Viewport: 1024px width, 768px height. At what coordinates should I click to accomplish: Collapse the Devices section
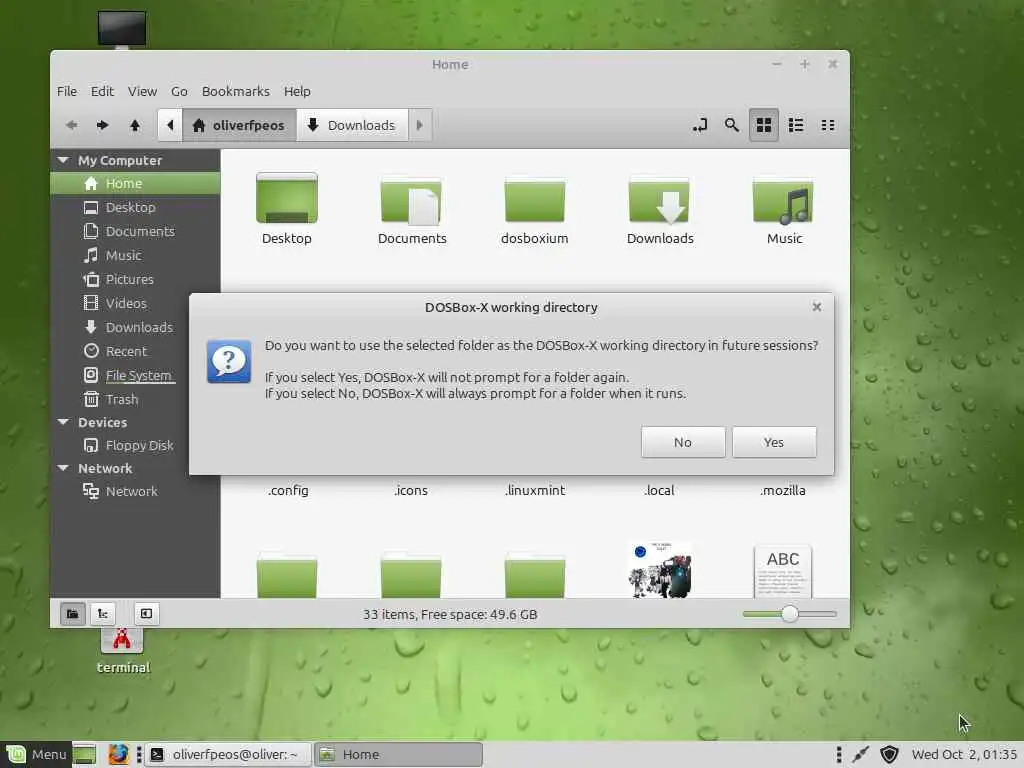(x=63, y=422)
